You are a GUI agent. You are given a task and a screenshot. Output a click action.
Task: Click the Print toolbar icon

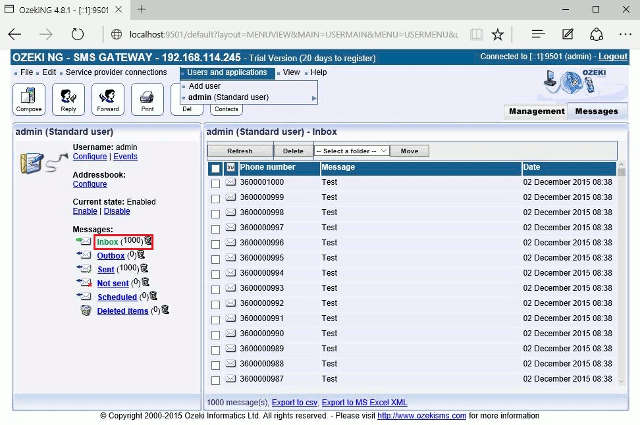[147, 99]
